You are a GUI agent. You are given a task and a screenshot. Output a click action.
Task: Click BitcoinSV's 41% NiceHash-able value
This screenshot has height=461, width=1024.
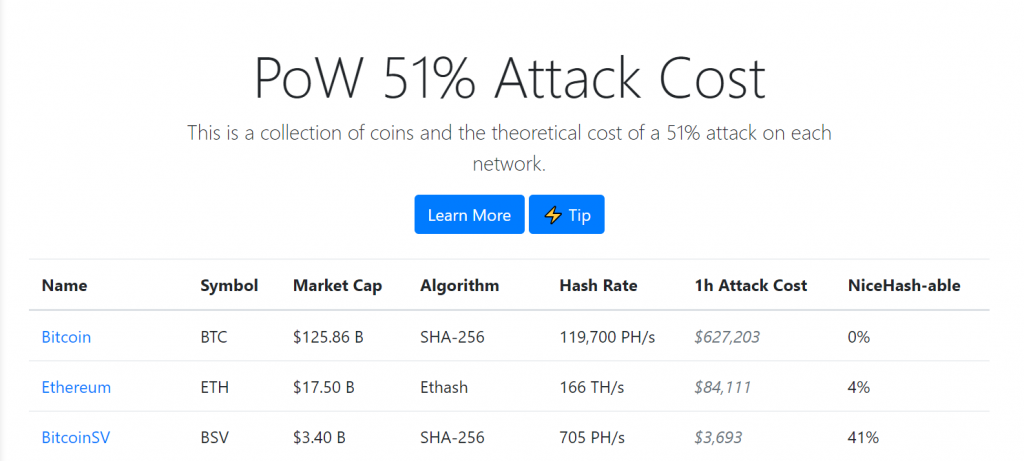[x=862, y=437]
